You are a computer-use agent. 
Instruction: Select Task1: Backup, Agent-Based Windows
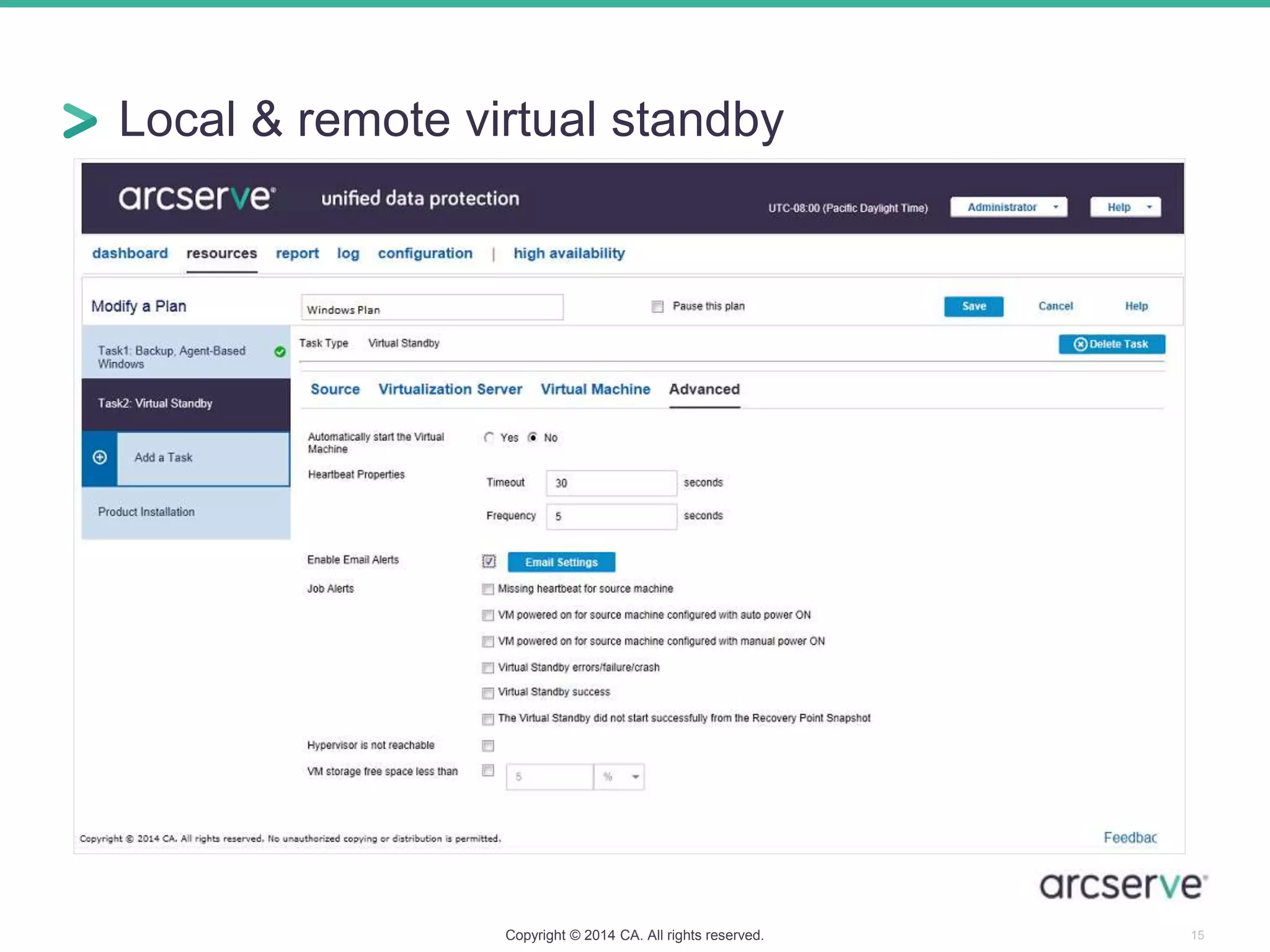pos(186,352)
